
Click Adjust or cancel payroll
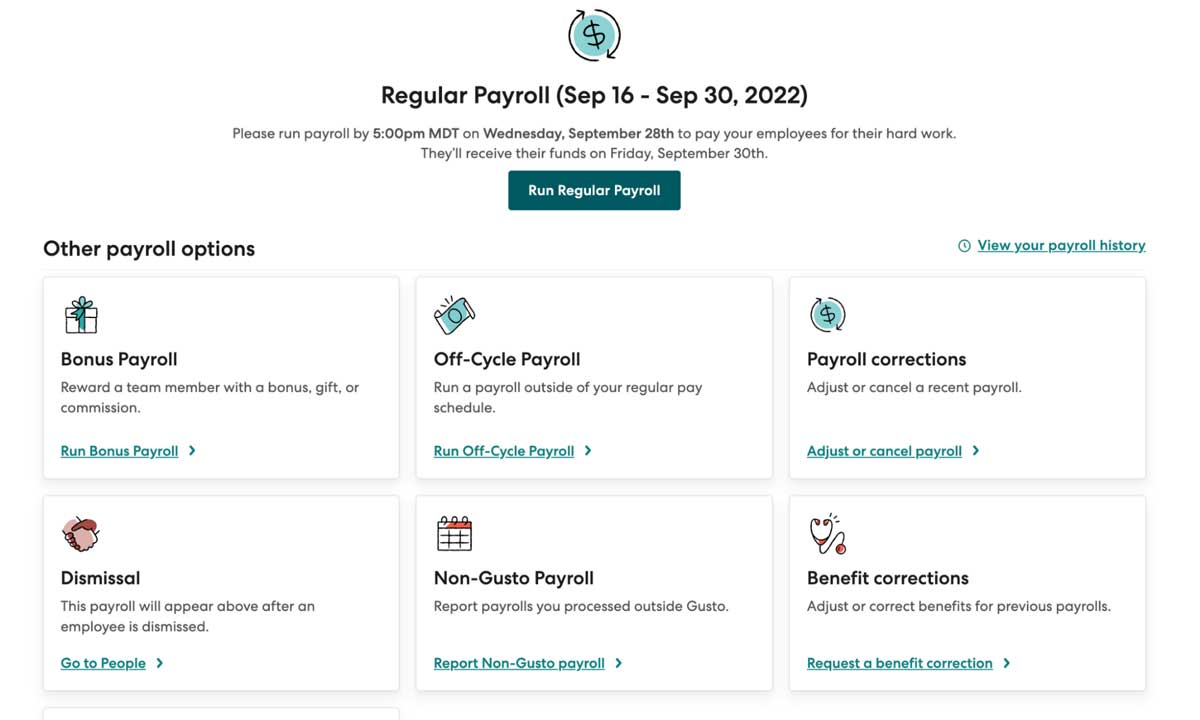(x=884, y=451)
